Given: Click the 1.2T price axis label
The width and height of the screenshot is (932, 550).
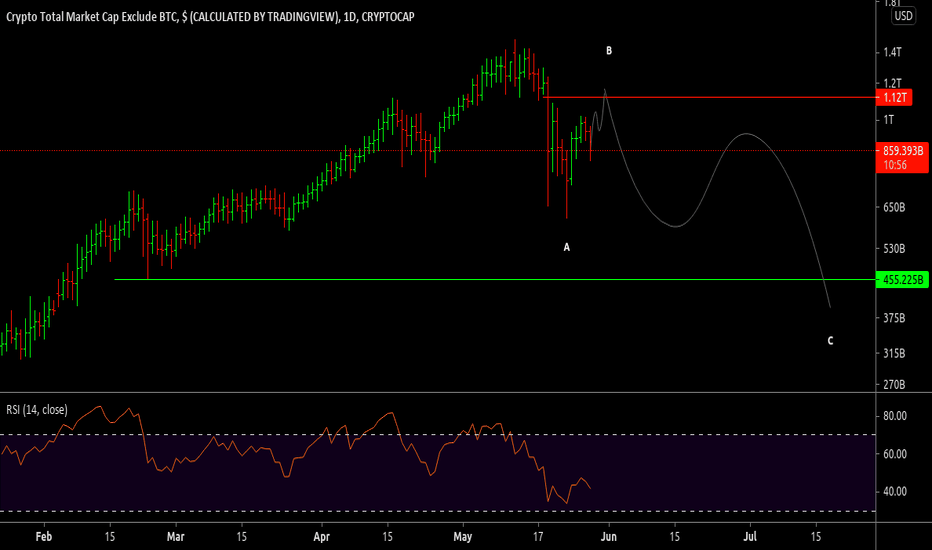Looking at the screenshot, I should point(892,83).
